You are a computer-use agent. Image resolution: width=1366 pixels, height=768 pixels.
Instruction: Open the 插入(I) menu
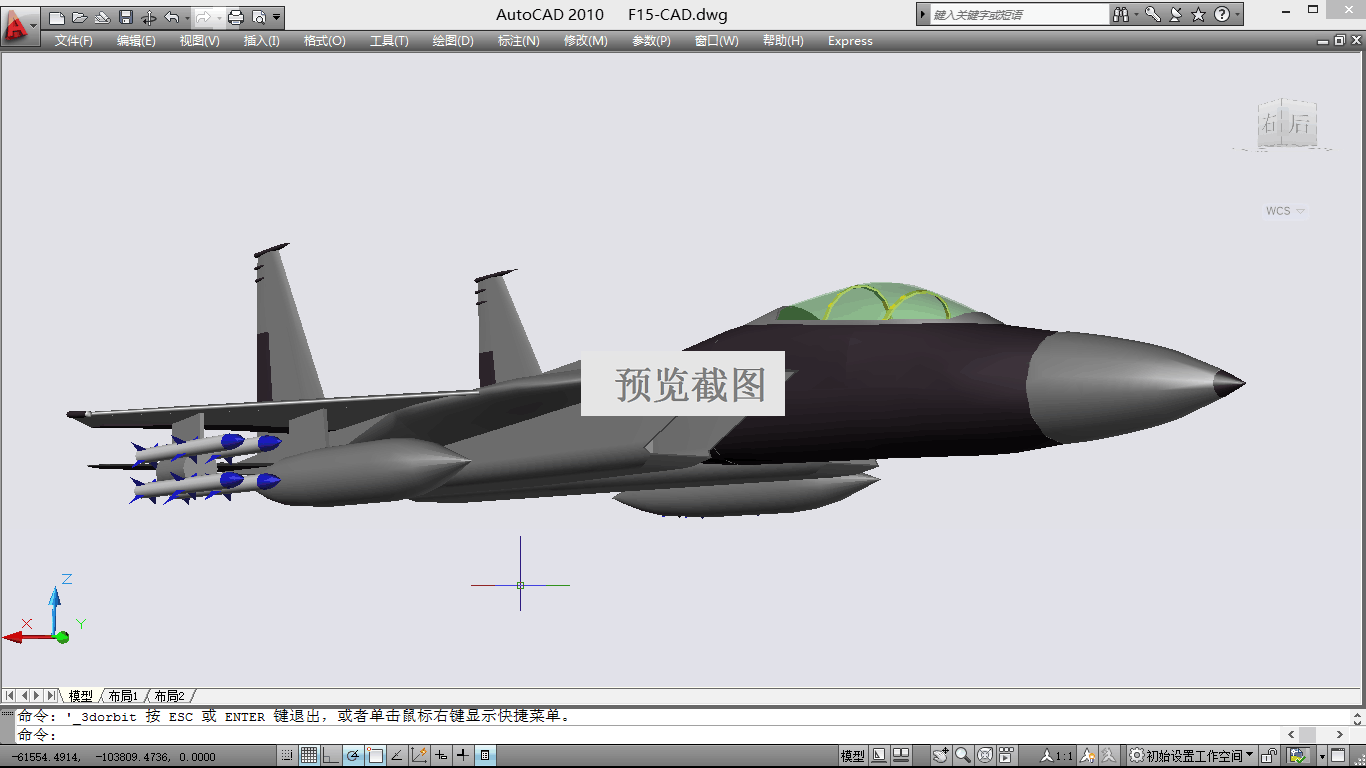coord(261,41)
